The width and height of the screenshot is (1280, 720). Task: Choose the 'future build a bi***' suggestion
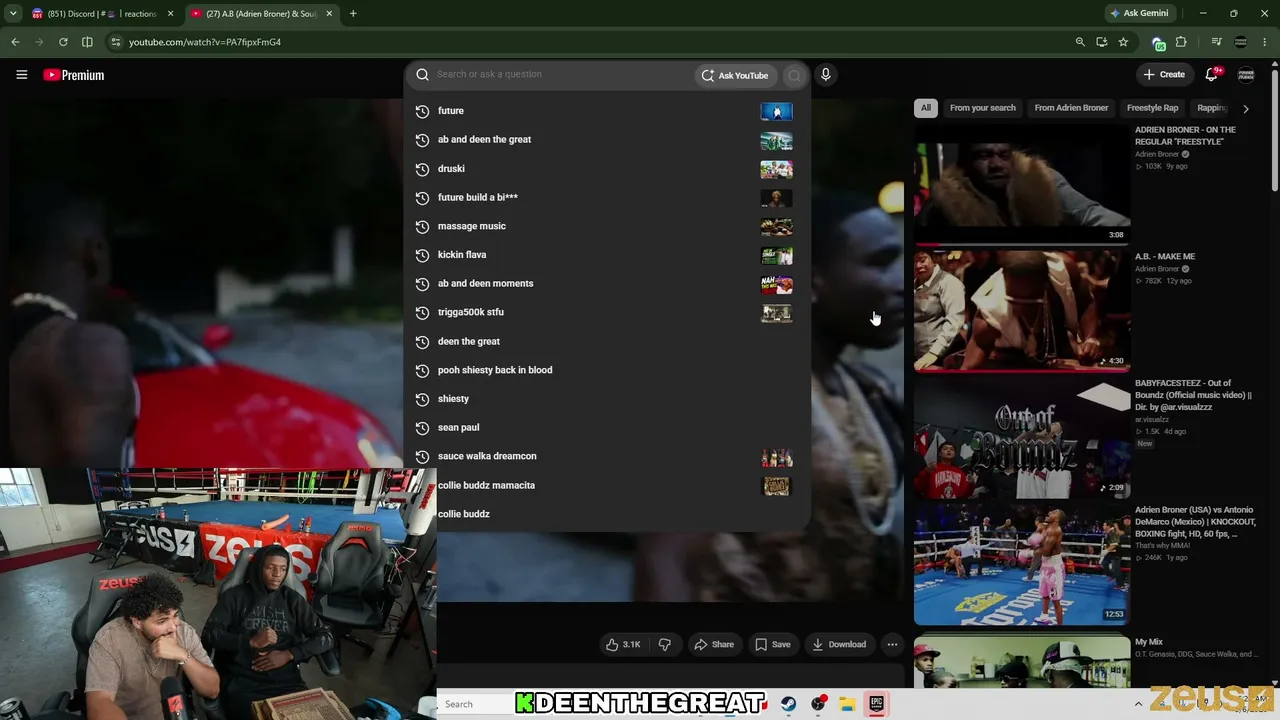click(x=607, y=198)
